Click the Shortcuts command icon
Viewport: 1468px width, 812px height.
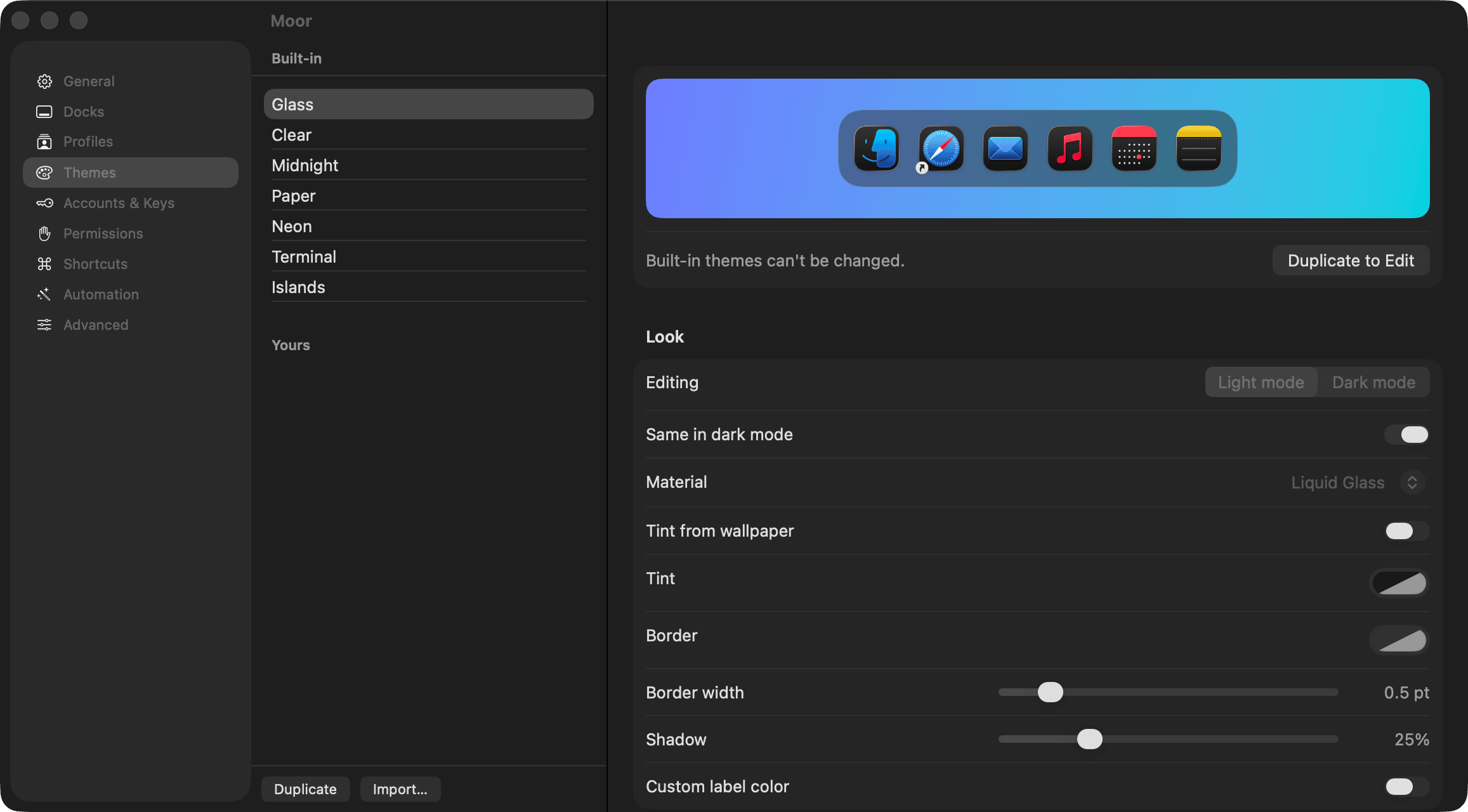(44, 264)
